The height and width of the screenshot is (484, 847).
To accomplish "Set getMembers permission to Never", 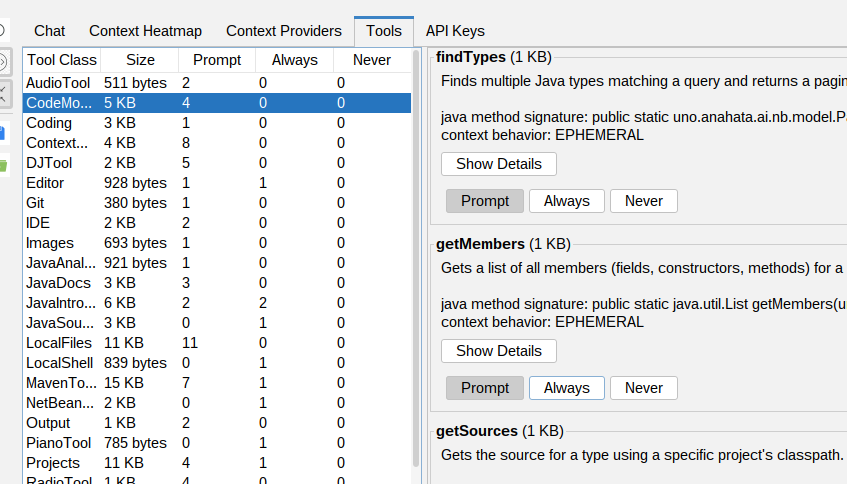I will 644,388.
